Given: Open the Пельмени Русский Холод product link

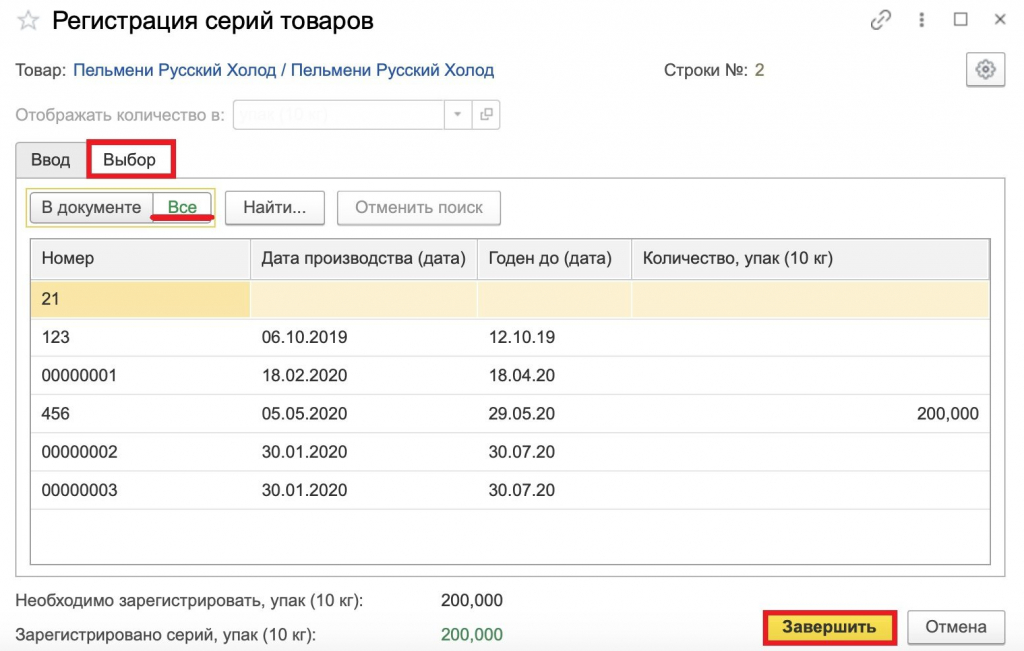Looking at the screenshot, I should click(283, 70).
